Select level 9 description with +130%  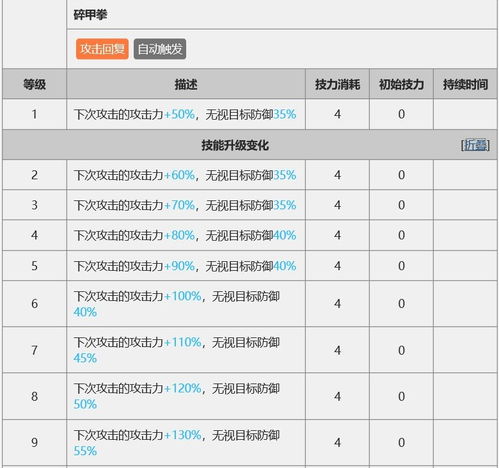[177, 443]
